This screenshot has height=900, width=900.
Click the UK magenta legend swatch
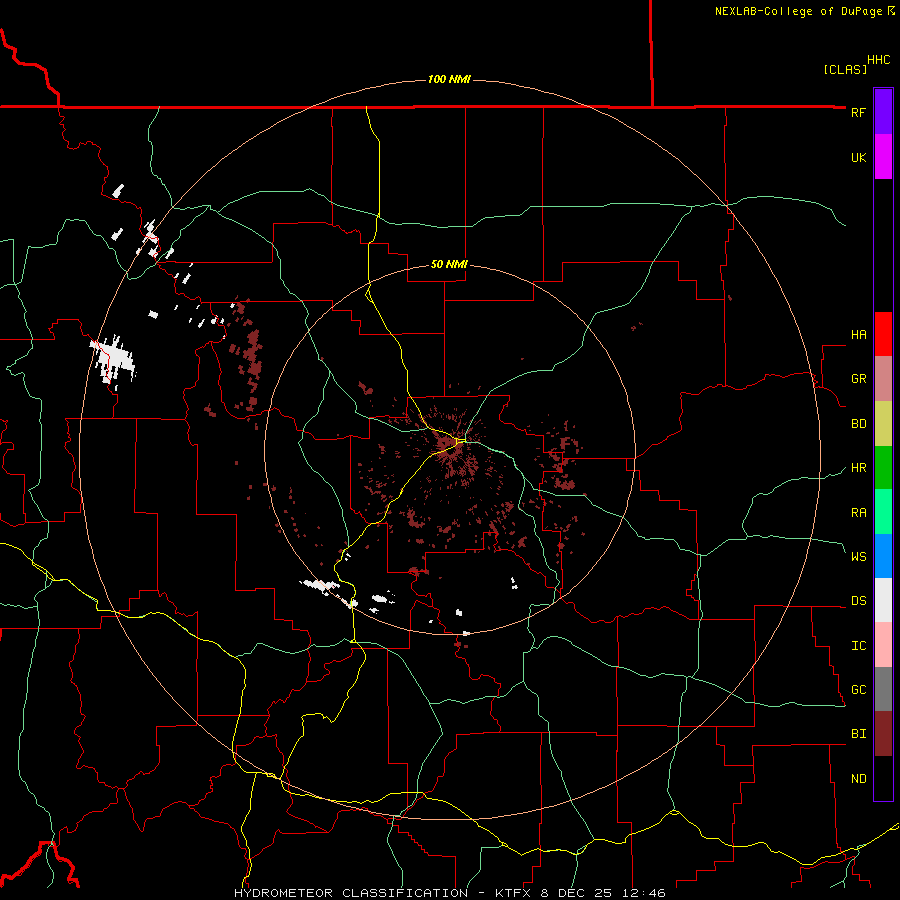883,157
